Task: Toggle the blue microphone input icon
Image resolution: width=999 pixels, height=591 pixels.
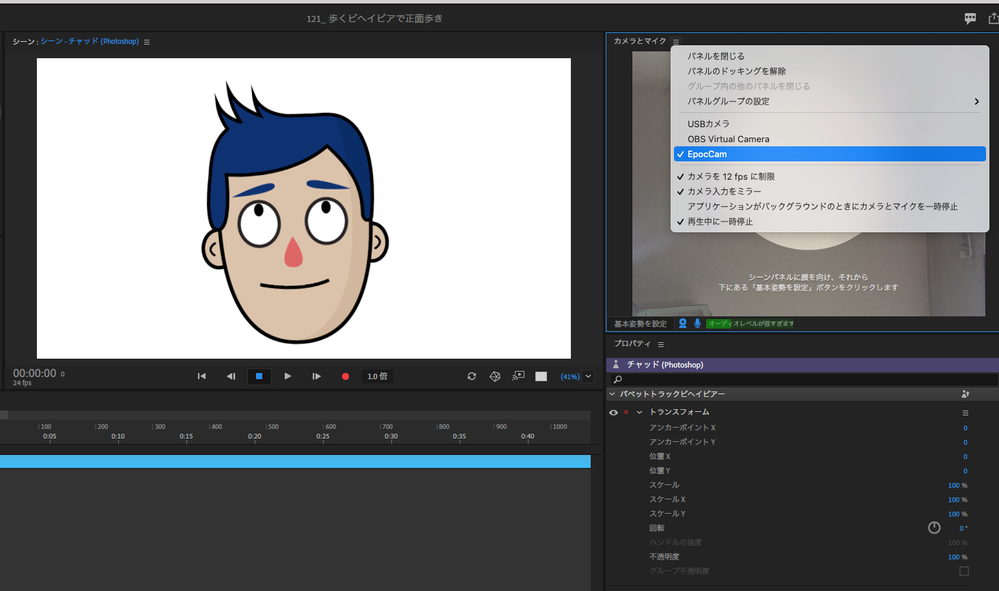Action: 697,324
